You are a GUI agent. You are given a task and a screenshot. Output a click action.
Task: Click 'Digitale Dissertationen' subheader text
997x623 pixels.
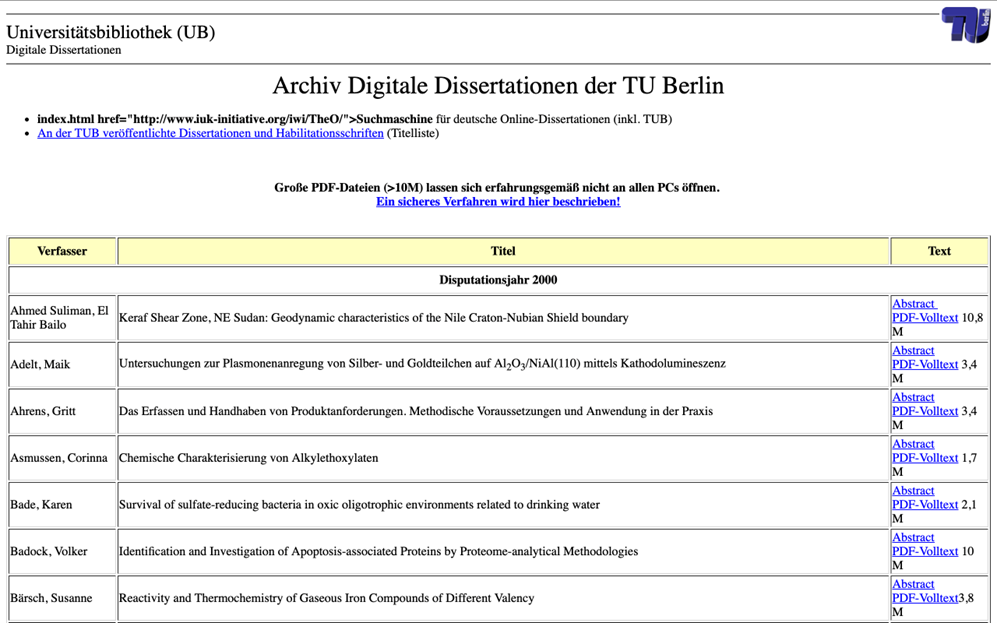[64, 50]
